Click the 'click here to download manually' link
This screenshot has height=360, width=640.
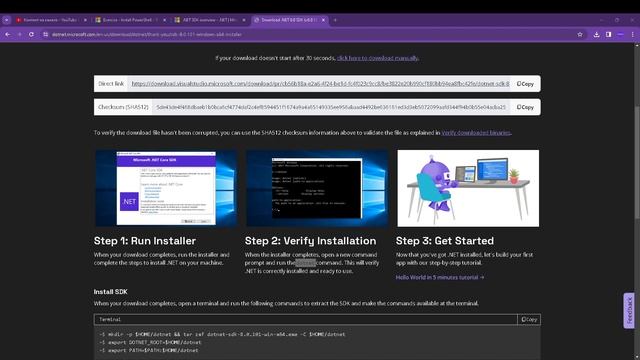[378, 58]
